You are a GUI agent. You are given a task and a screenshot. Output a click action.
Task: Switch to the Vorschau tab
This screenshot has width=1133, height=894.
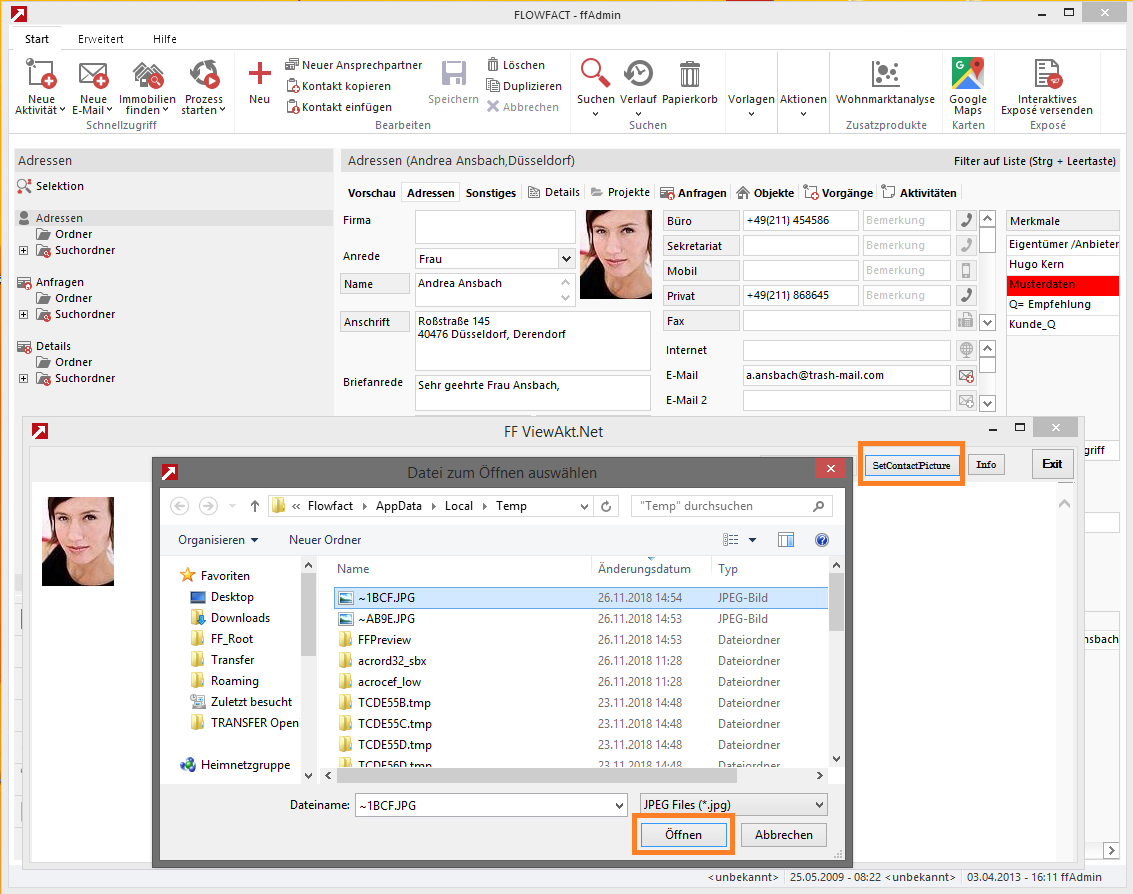[x=371, y=193]
